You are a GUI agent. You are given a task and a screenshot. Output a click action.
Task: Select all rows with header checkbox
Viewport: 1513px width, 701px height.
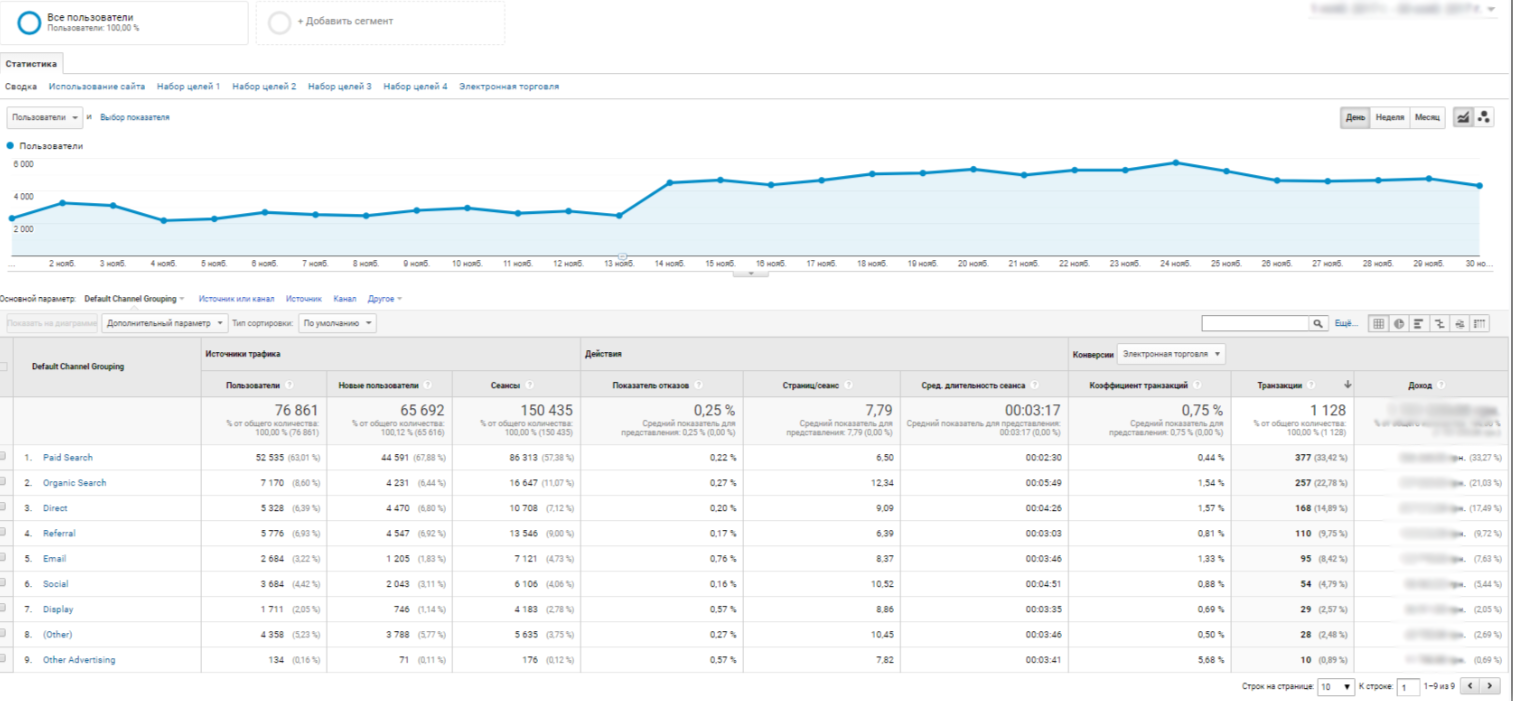(3, 367)
